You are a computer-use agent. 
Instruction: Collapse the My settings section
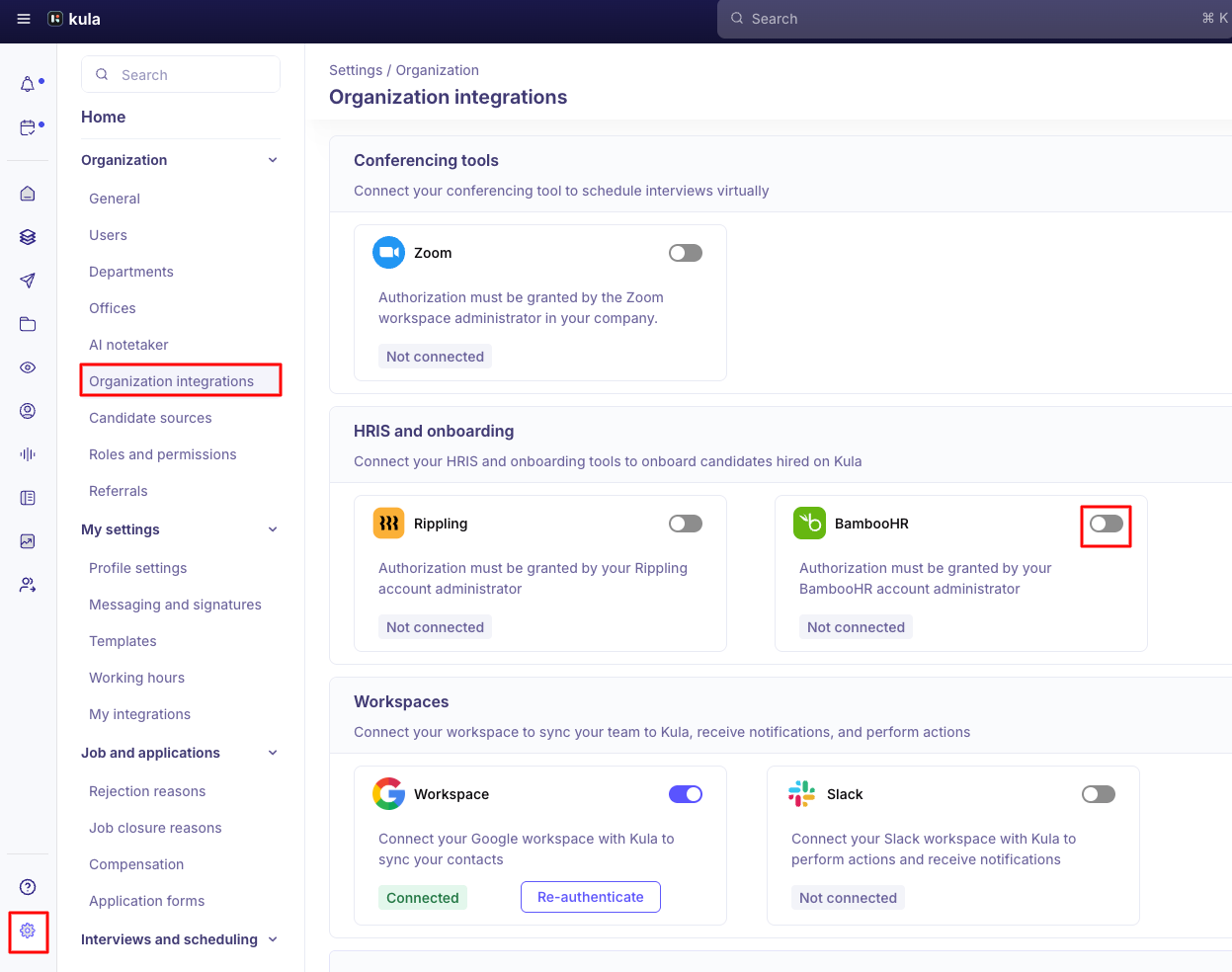(273, 529)
